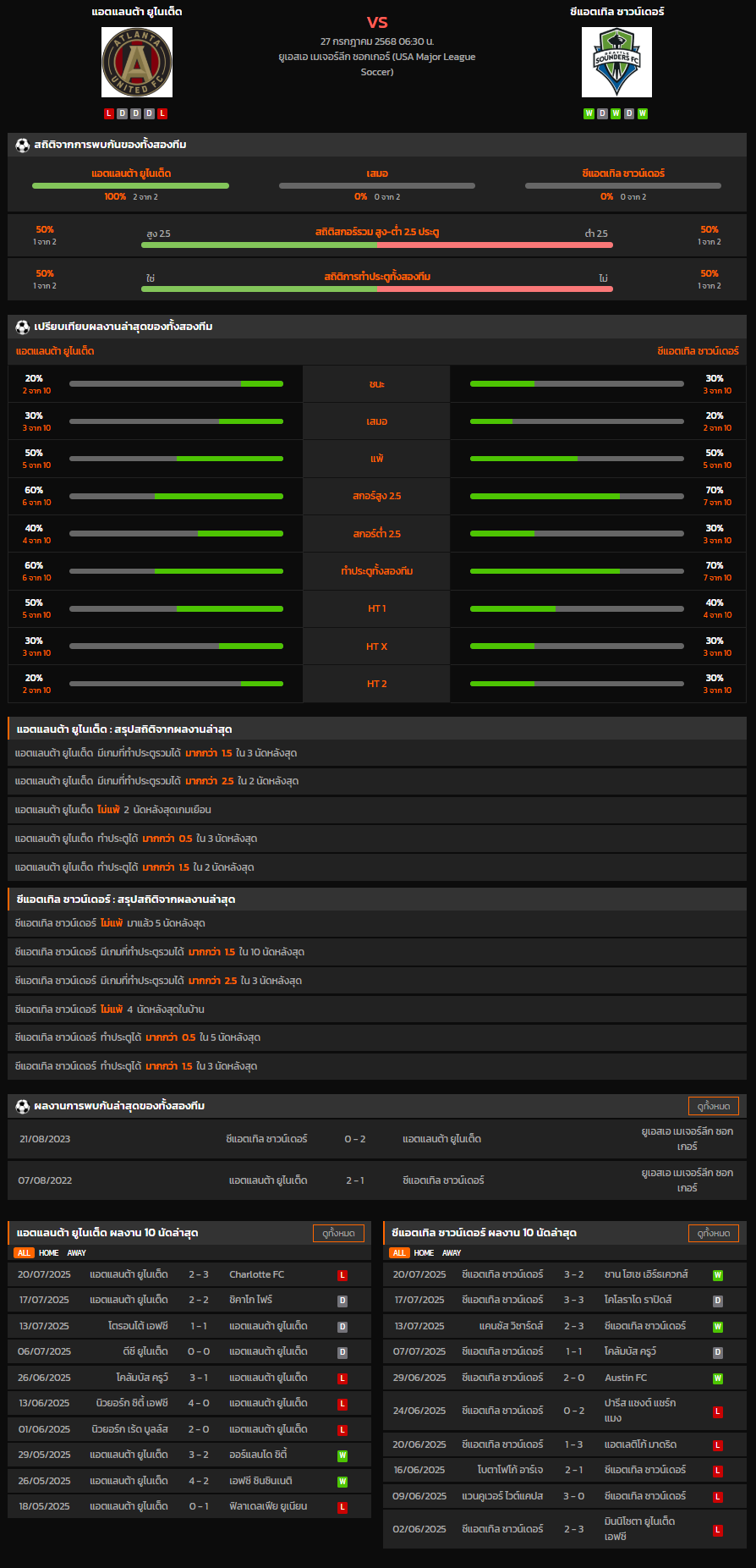Click the D badge on Seattle 17/07/2025 row
This screenshot has width=756, height=1568.
coord(718,1301)
